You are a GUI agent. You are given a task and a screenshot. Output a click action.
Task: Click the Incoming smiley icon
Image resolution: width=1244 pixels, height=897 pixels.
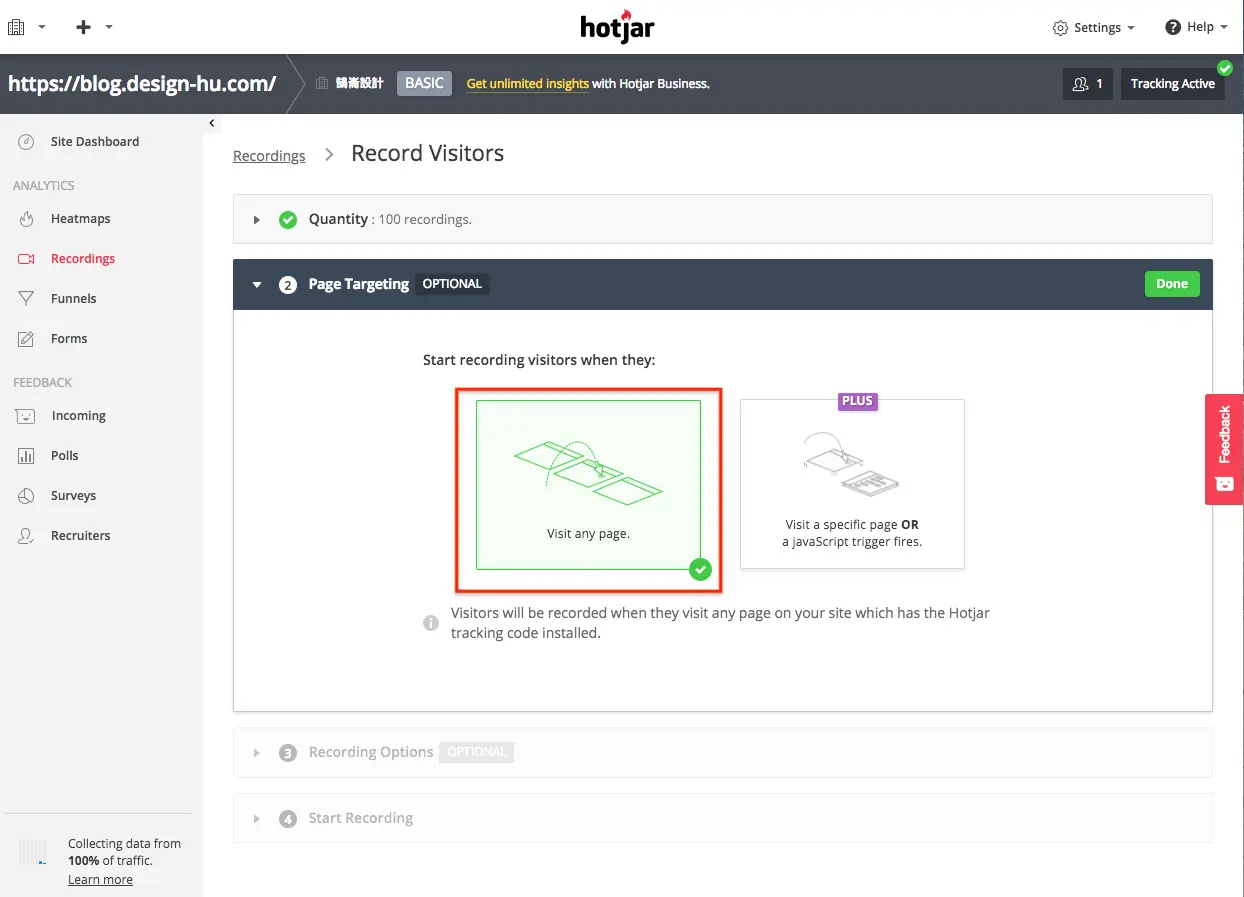[x=27, y=416]
